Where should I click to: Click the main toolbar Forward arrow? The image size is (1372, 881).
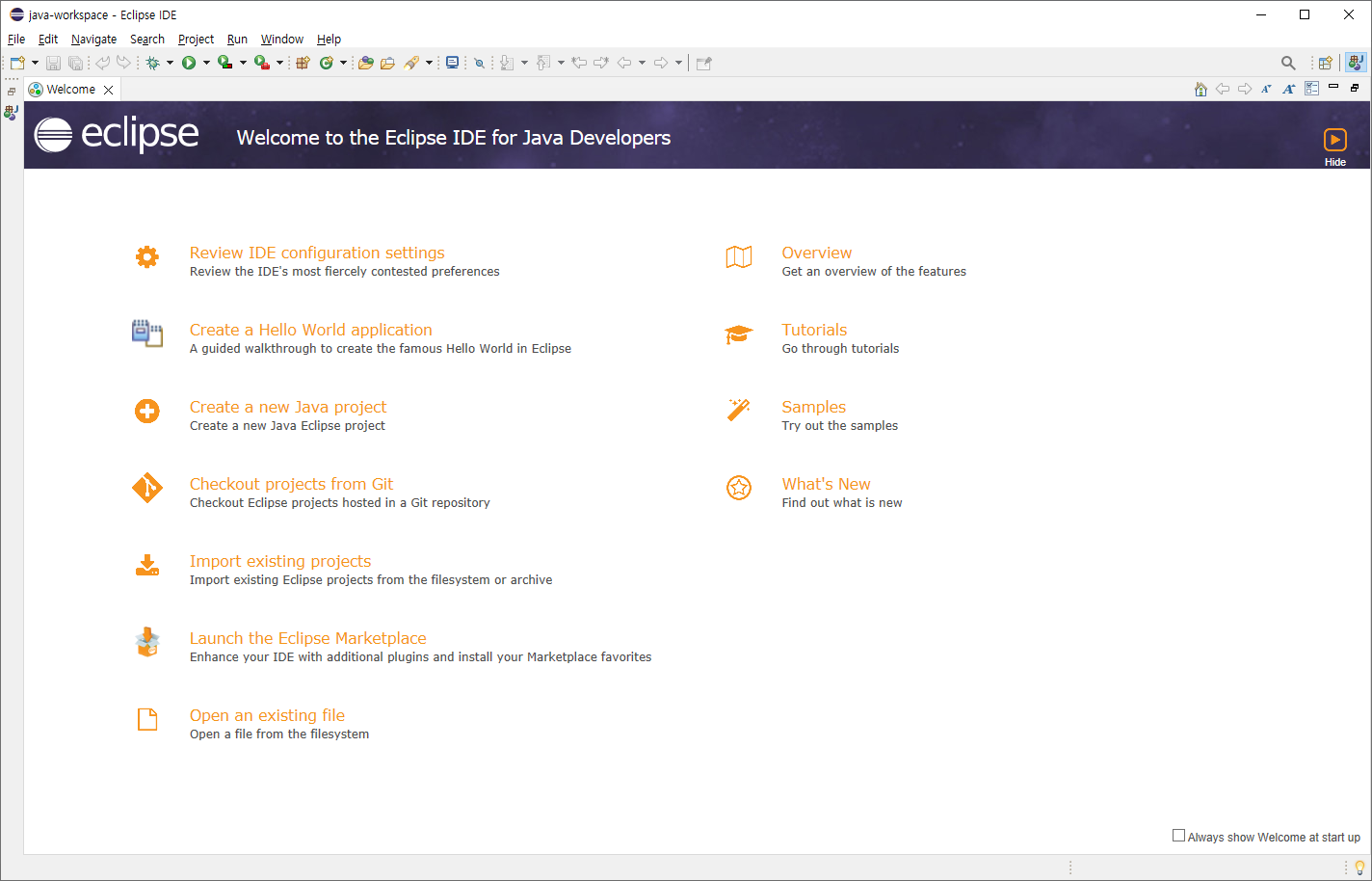661,63
